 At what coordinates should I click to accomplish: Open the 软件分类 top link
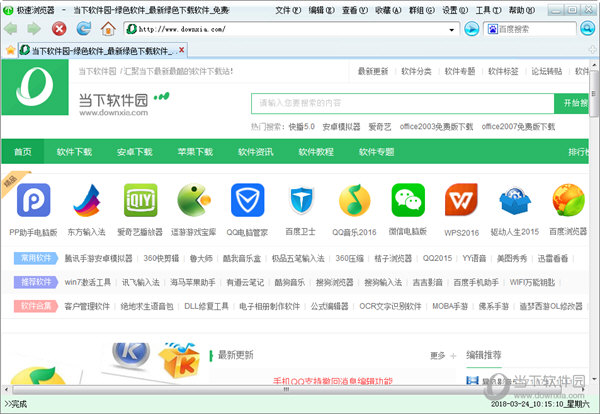[416, 71]
